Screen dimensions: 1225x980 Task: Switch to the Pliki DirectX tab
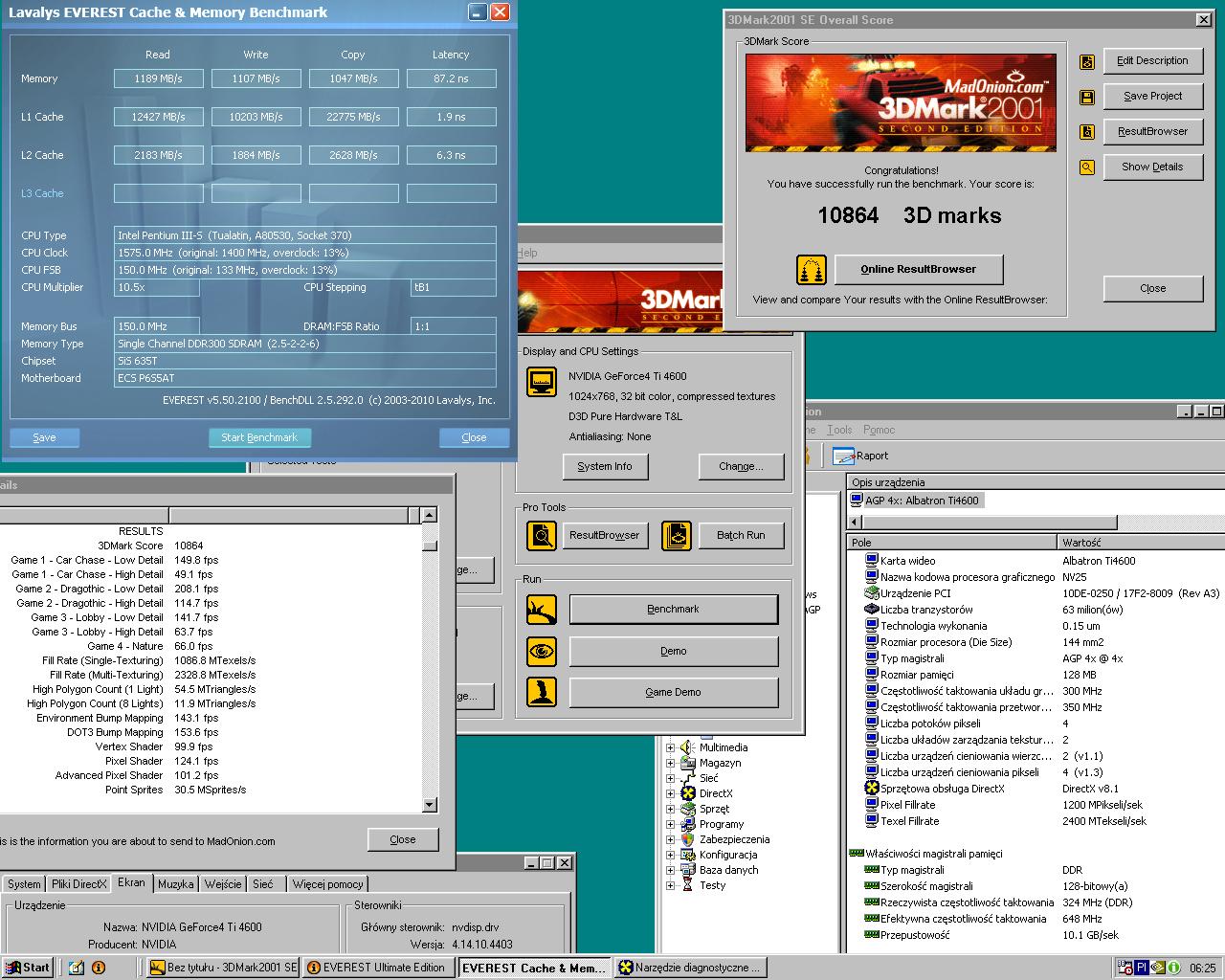[x=79, y=884]
